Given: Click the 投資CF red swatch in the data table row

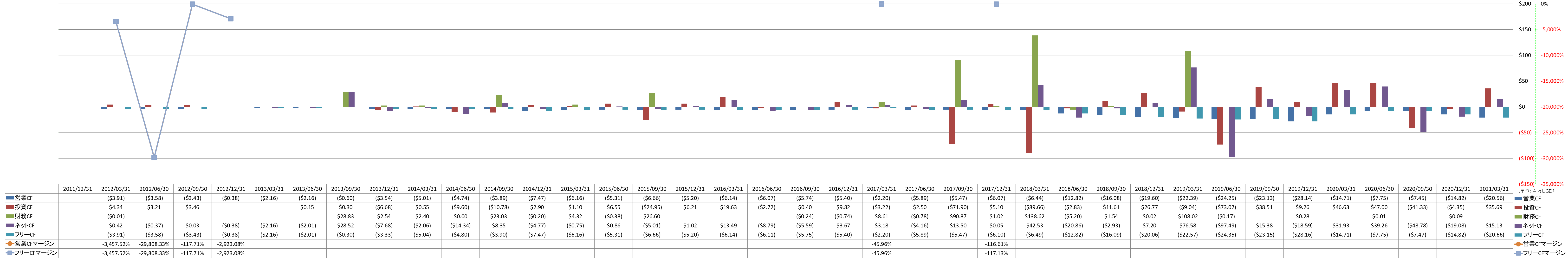Looking at the screenshot, I should coord(9,207).
